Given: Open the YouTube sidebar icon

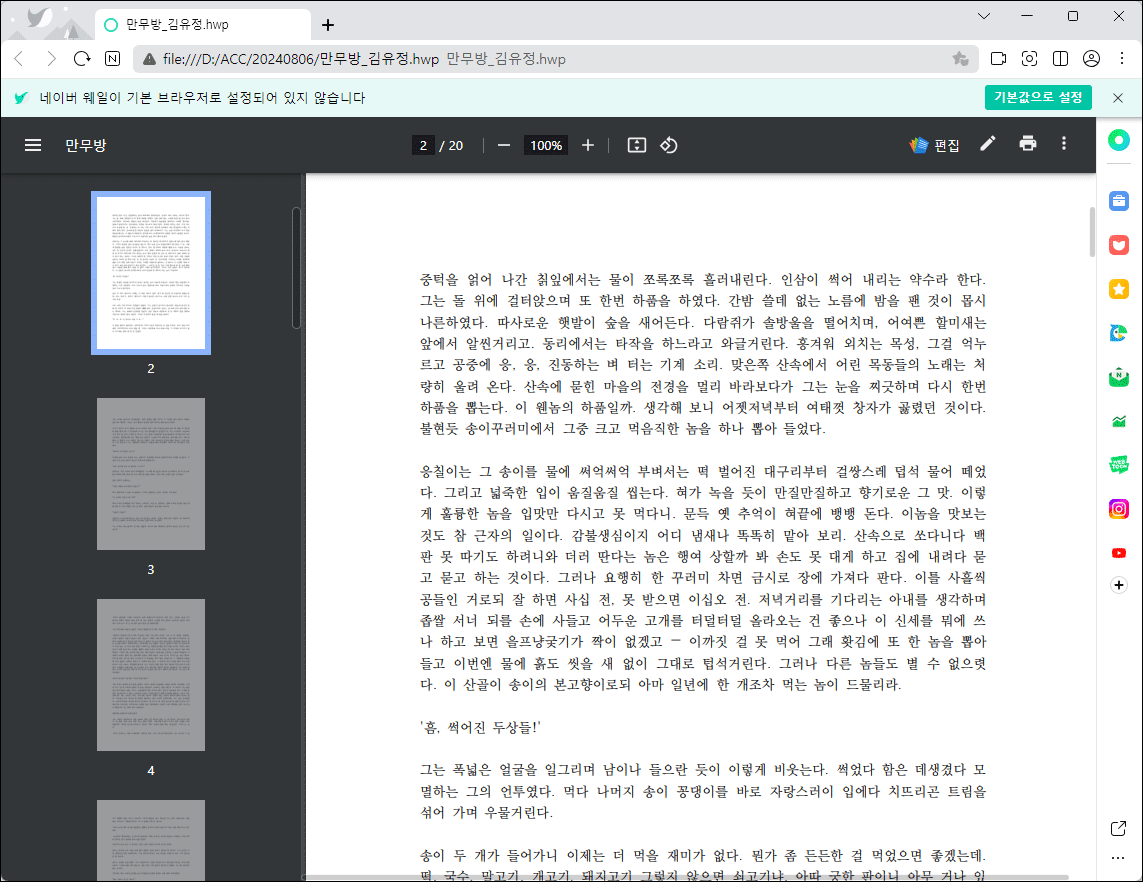Looking at the screenshot, I should click(x=1118, y=553).
